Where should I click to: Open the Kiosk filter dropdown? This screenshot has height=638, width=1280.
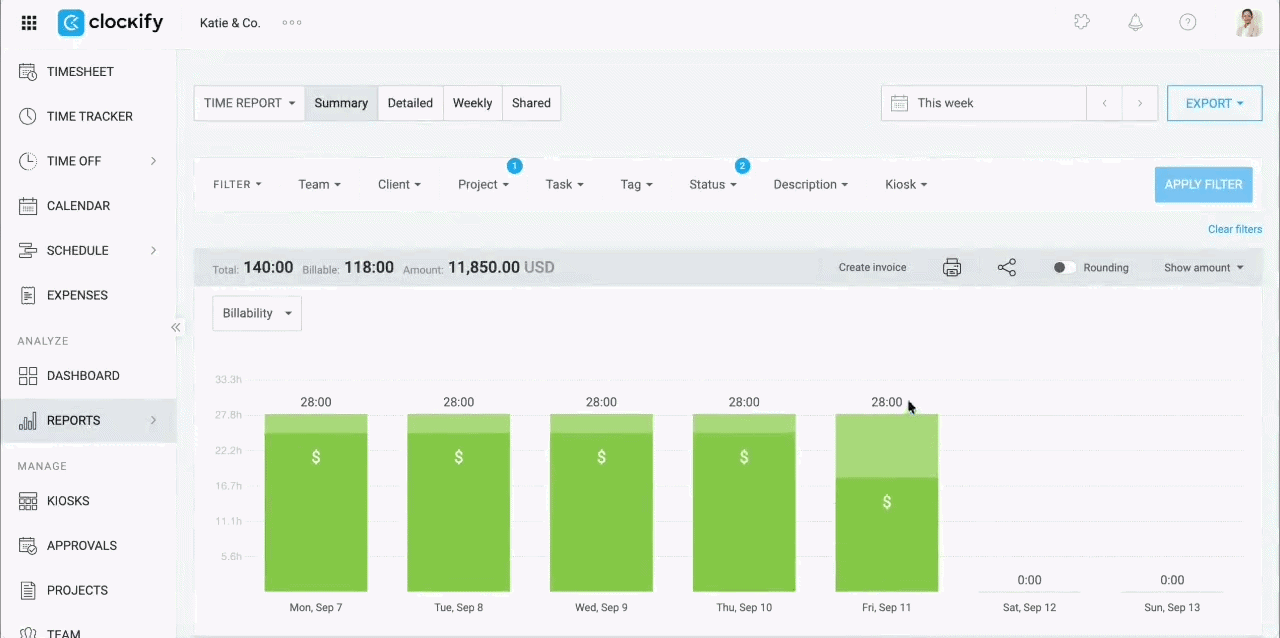(906, 184)
